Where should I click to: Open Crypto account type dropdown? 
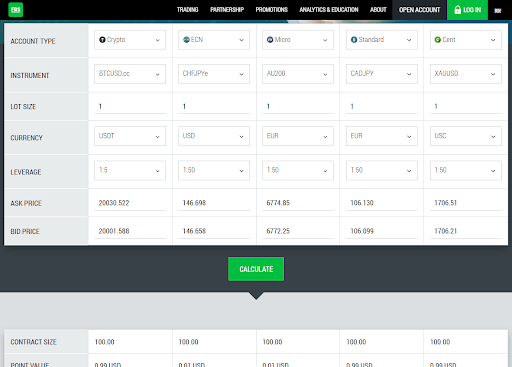click(130, 40)
